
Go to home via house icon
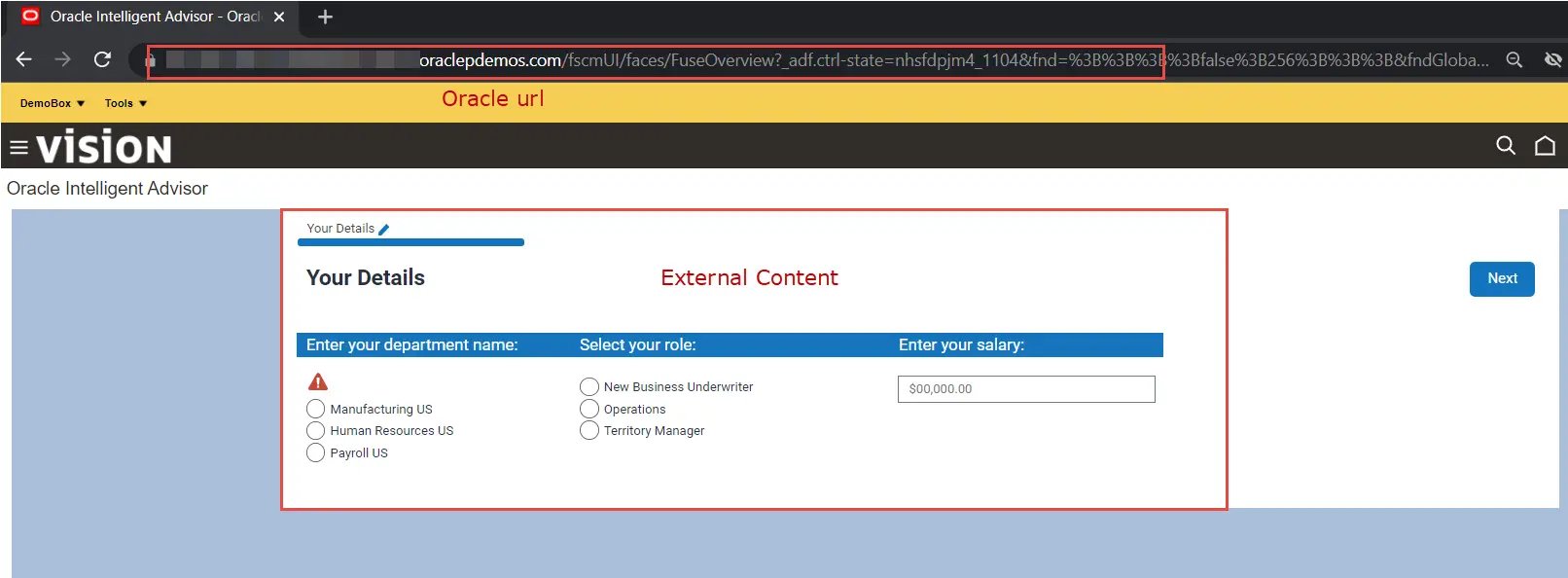click(x=1545, y=146)
